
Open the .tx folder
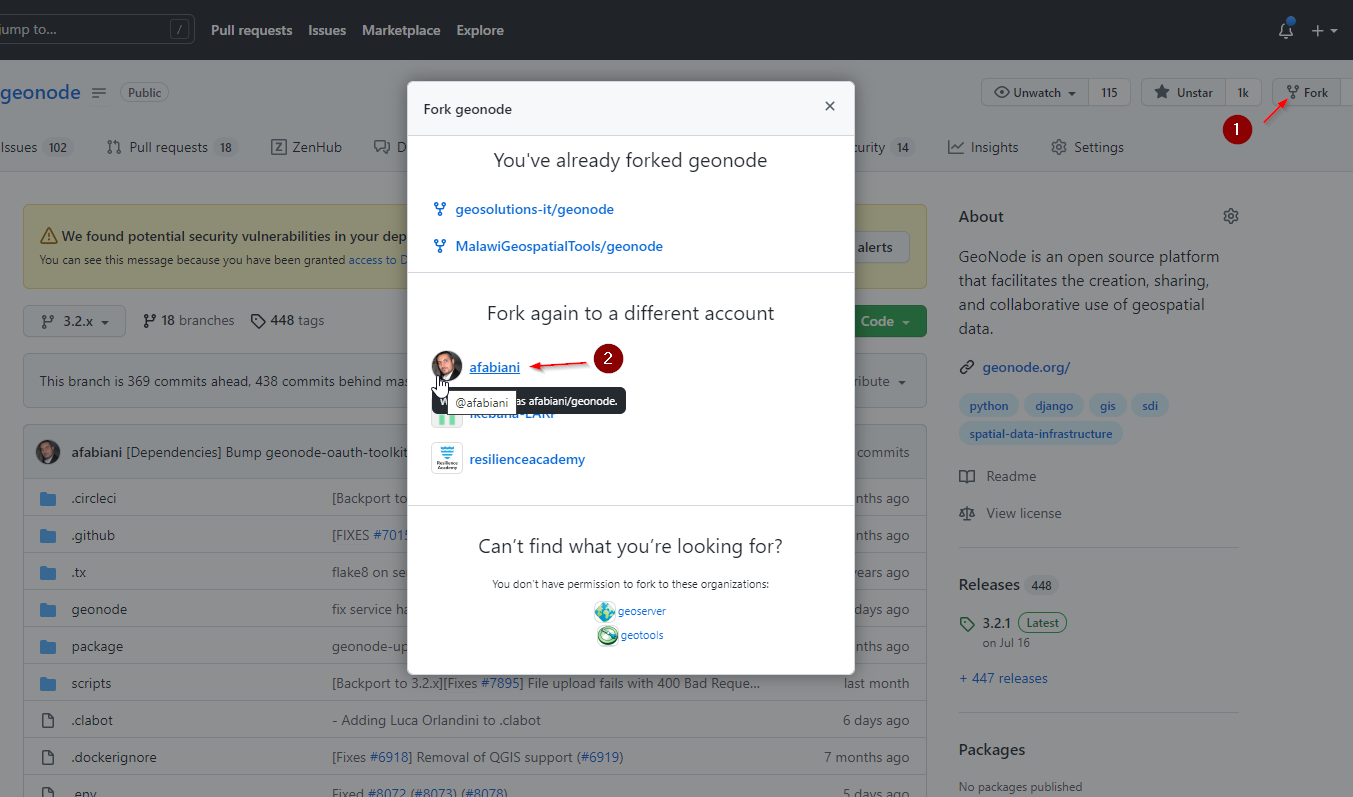coord(78,572)
